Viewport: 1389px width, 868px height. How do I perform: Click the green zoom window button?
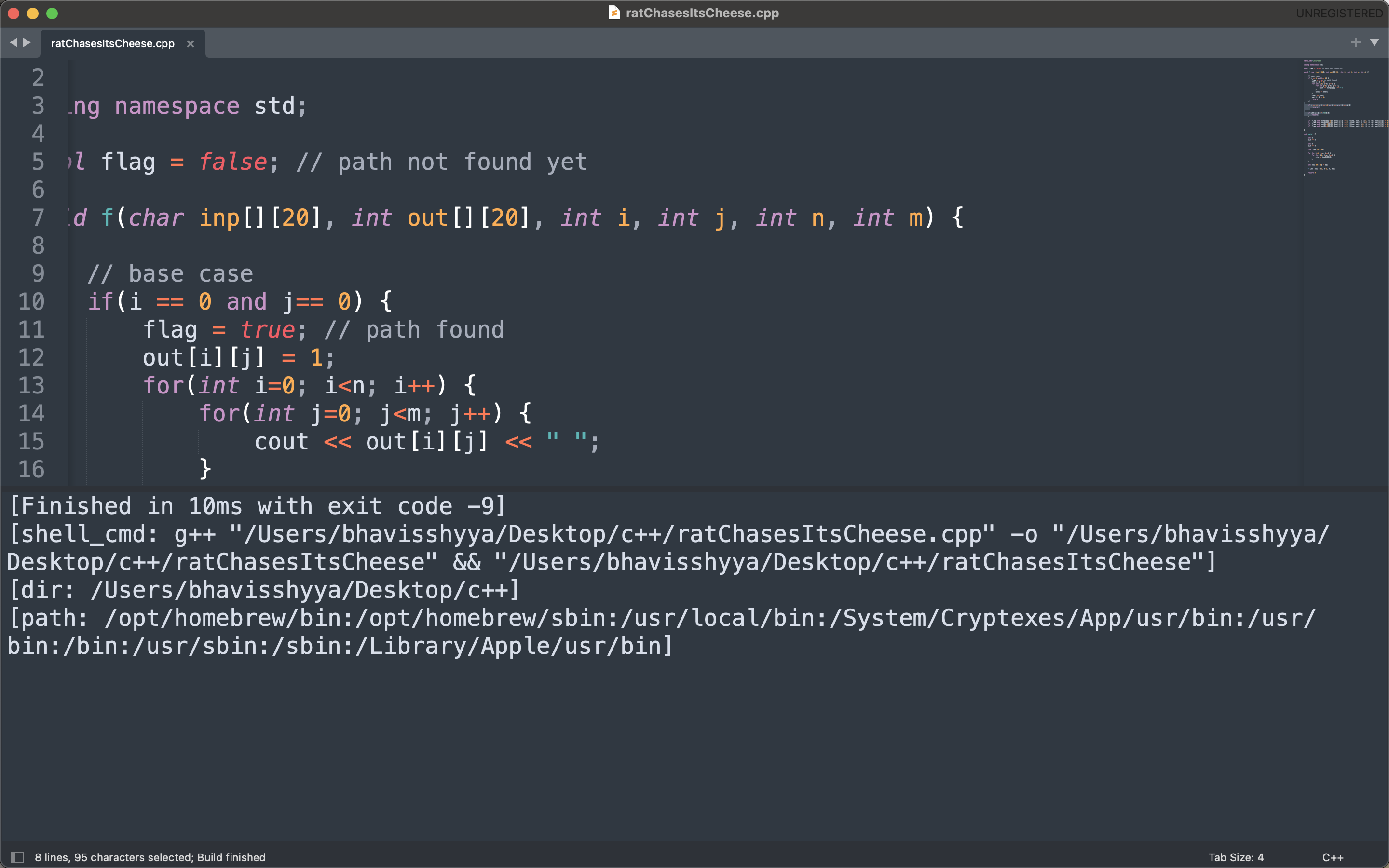[x=52, y=13]
